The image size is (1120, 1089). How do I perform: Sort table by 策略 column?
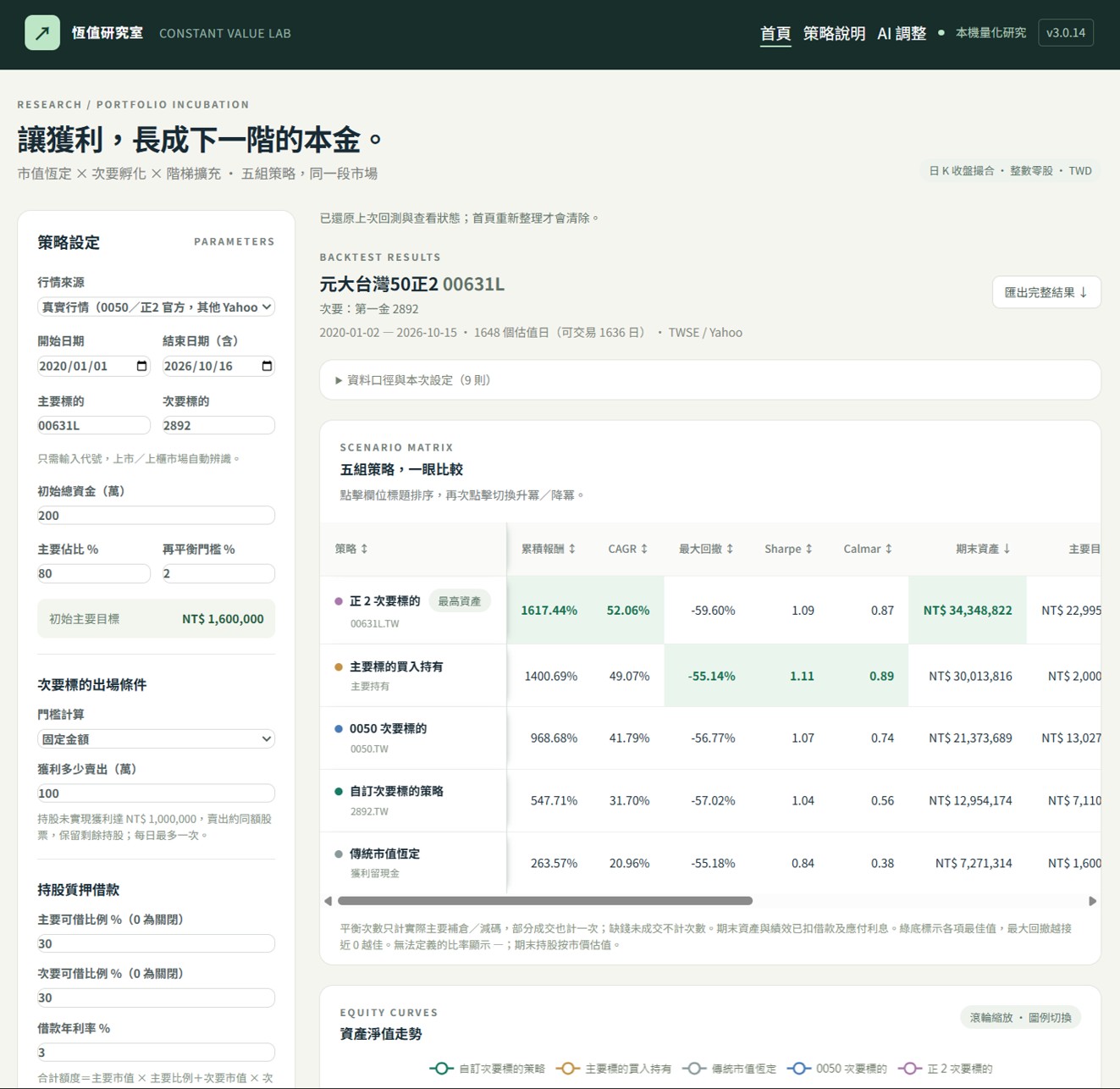pos(351,549)
